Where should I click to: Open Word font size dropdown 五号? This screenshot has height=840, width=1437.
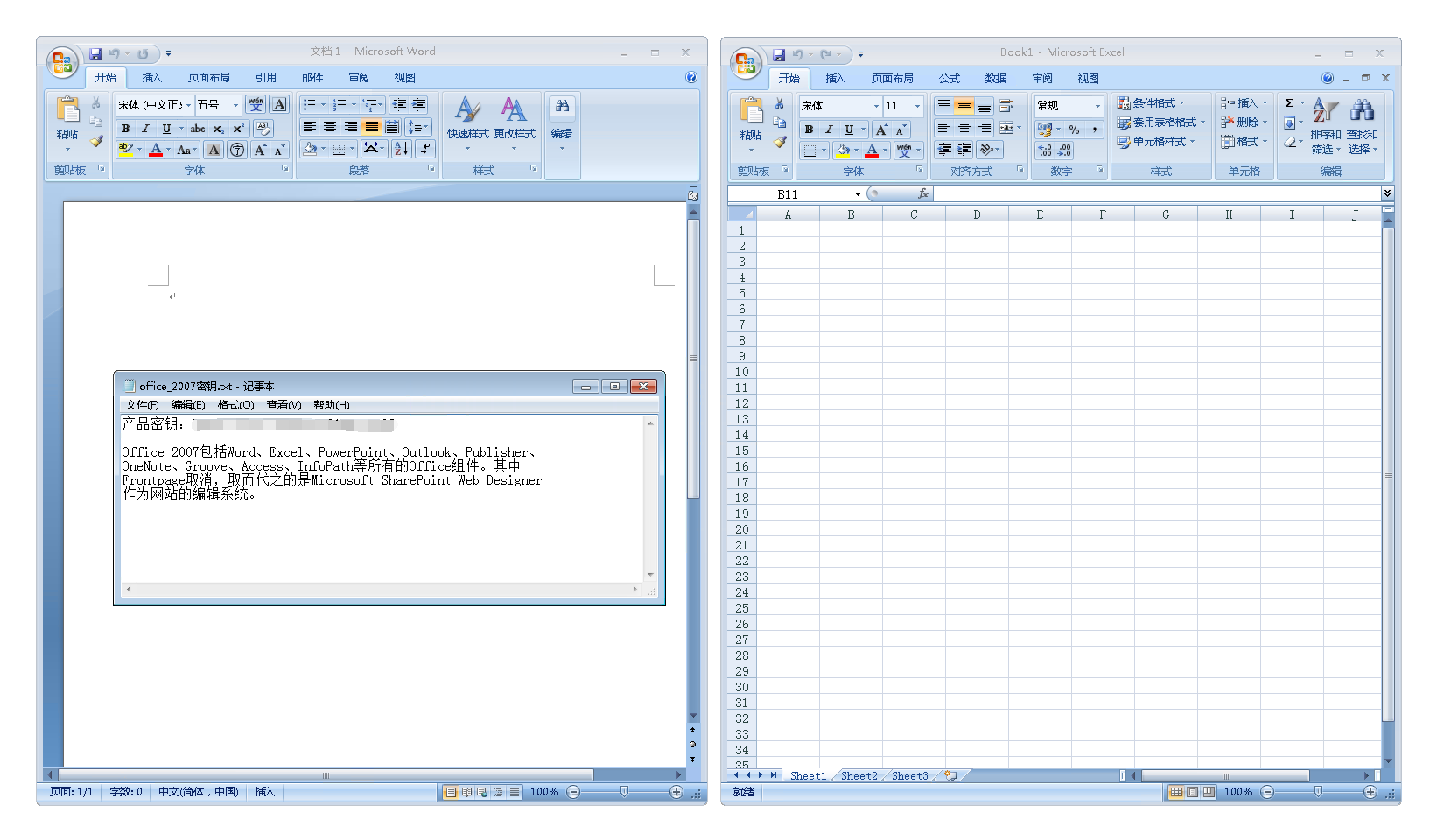pyautogui.click(x=235, y=105)
